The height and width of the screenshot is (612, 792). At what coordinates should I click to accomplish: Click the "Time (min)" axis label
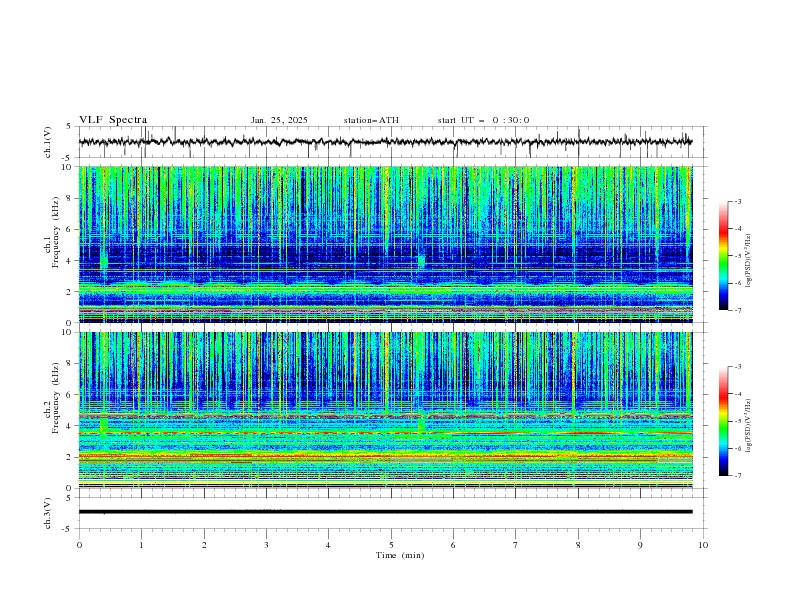point(400,555)
